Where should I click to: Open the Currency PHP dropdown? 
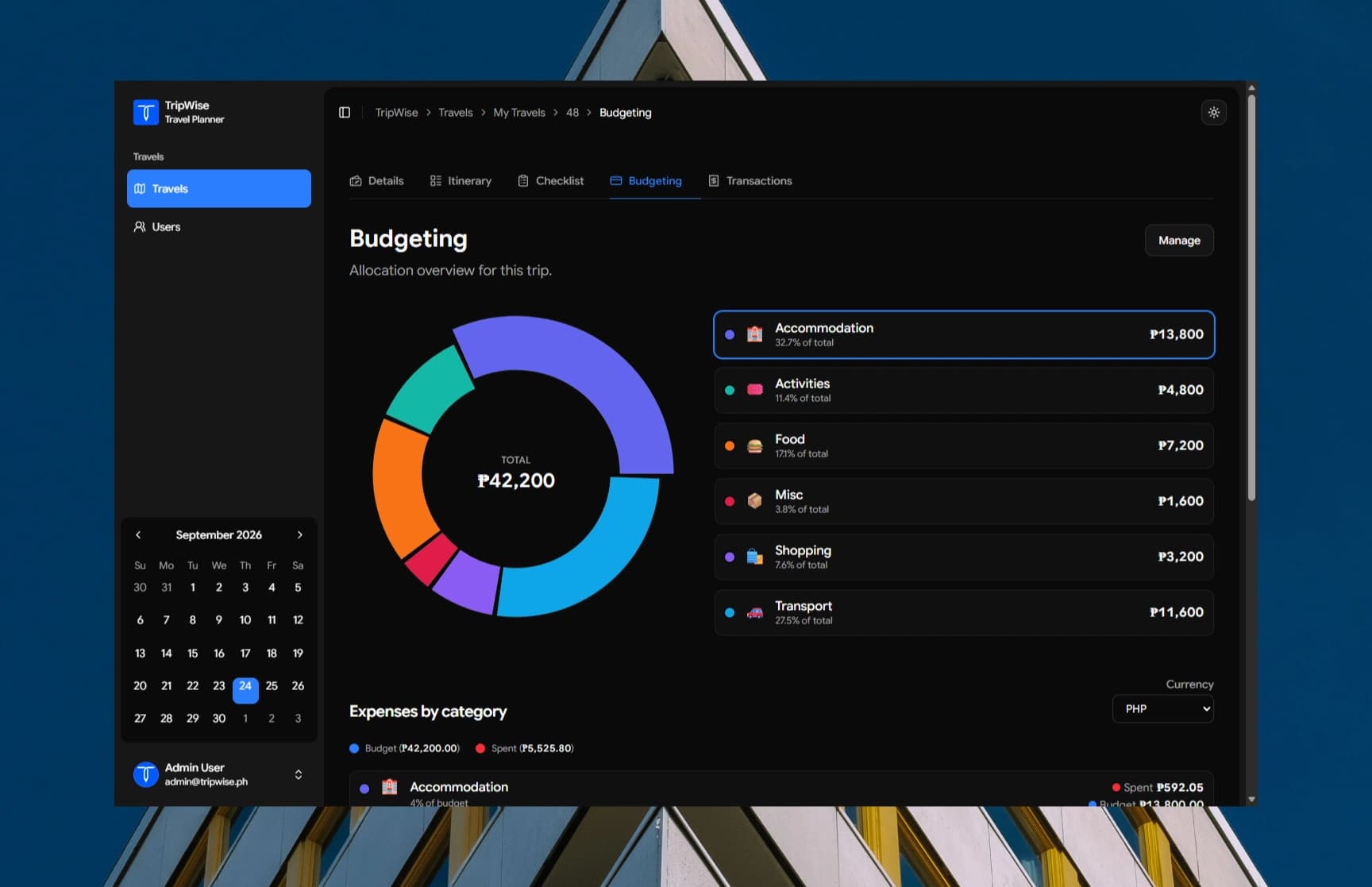coord(1162,708)
